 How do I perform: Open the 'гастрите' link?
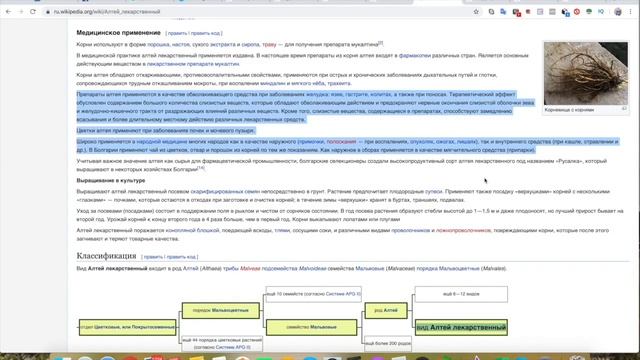click(357, 94)
